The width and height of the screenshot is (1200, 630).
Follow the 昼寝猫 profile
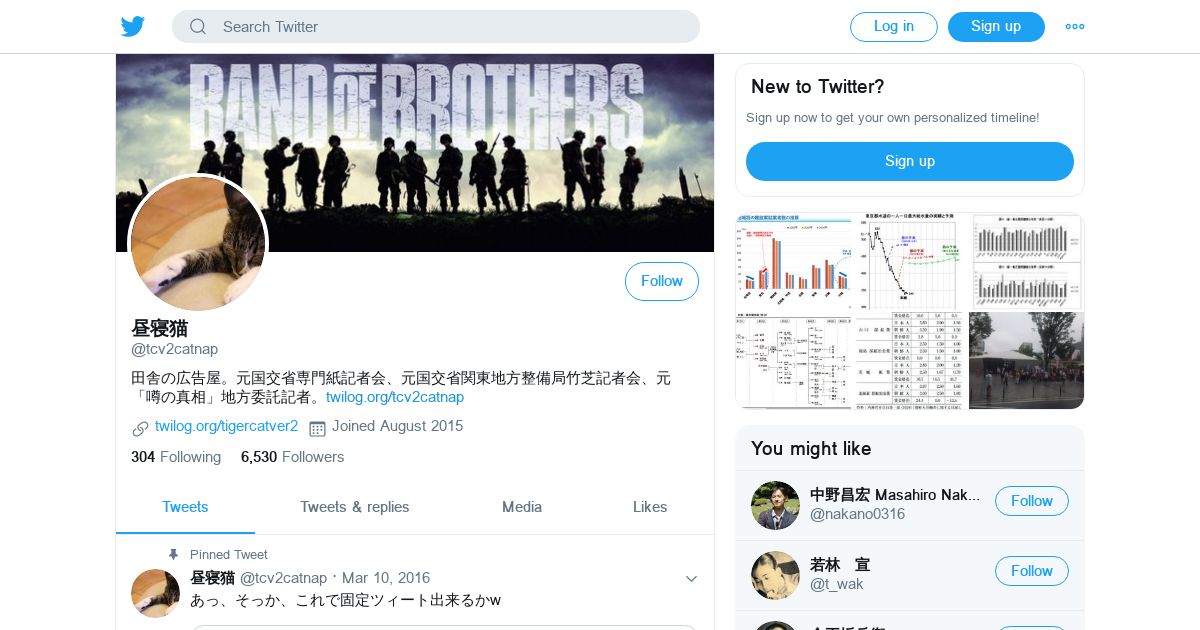click(x=662, y=282)
